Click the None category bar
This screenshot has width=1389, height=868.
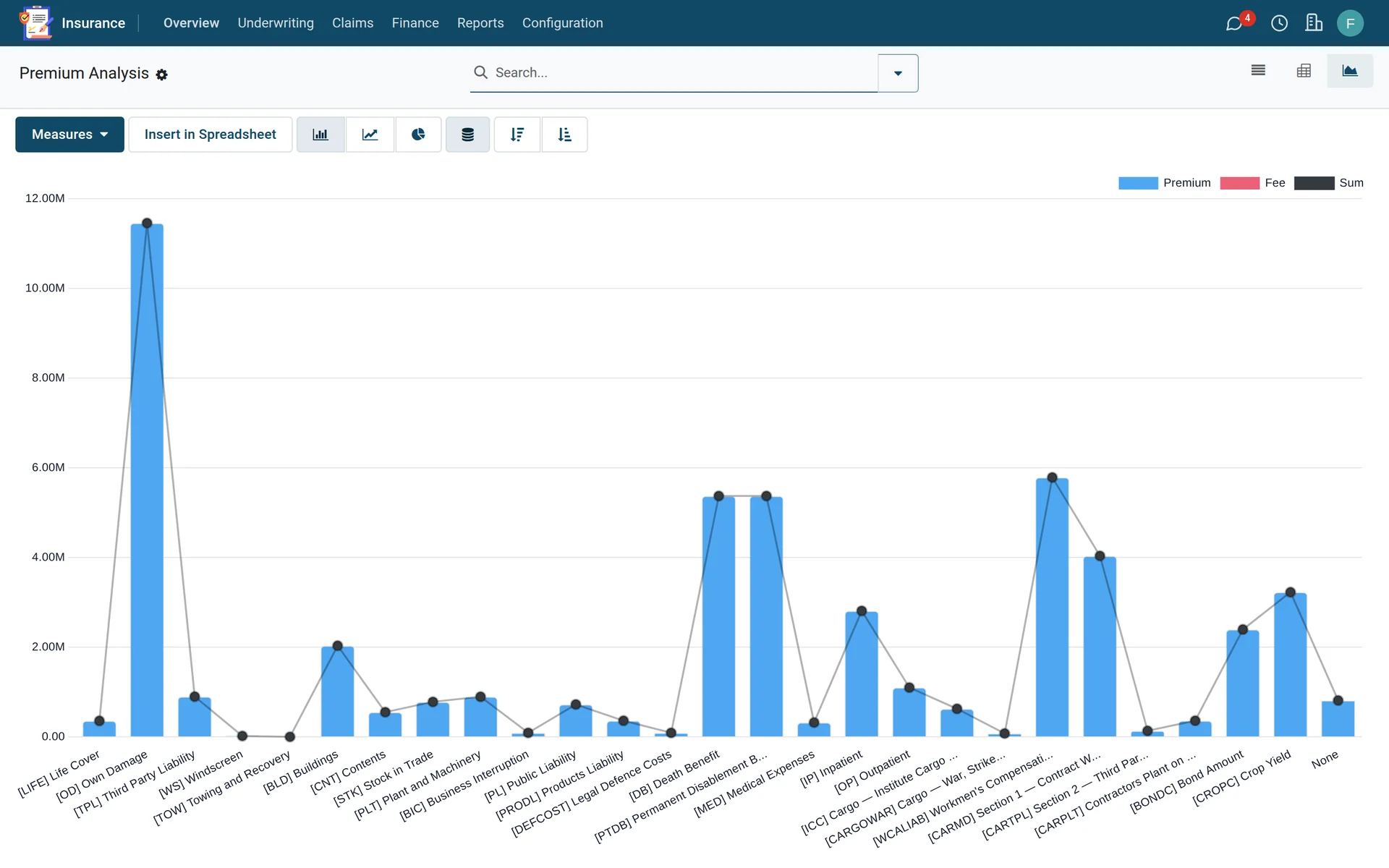tap(1338, 719)
